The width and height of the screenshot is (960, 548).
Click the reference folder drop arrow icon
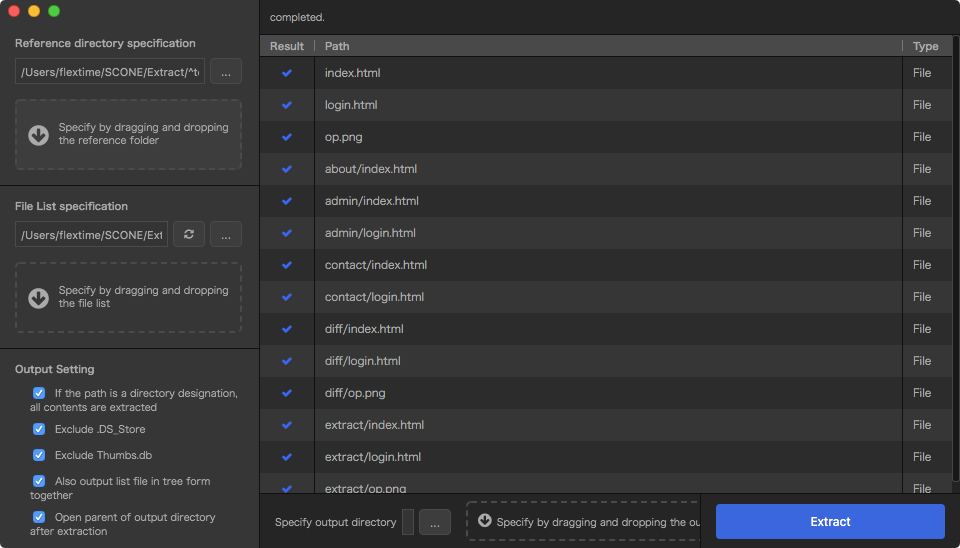click(x=39, y=135)
